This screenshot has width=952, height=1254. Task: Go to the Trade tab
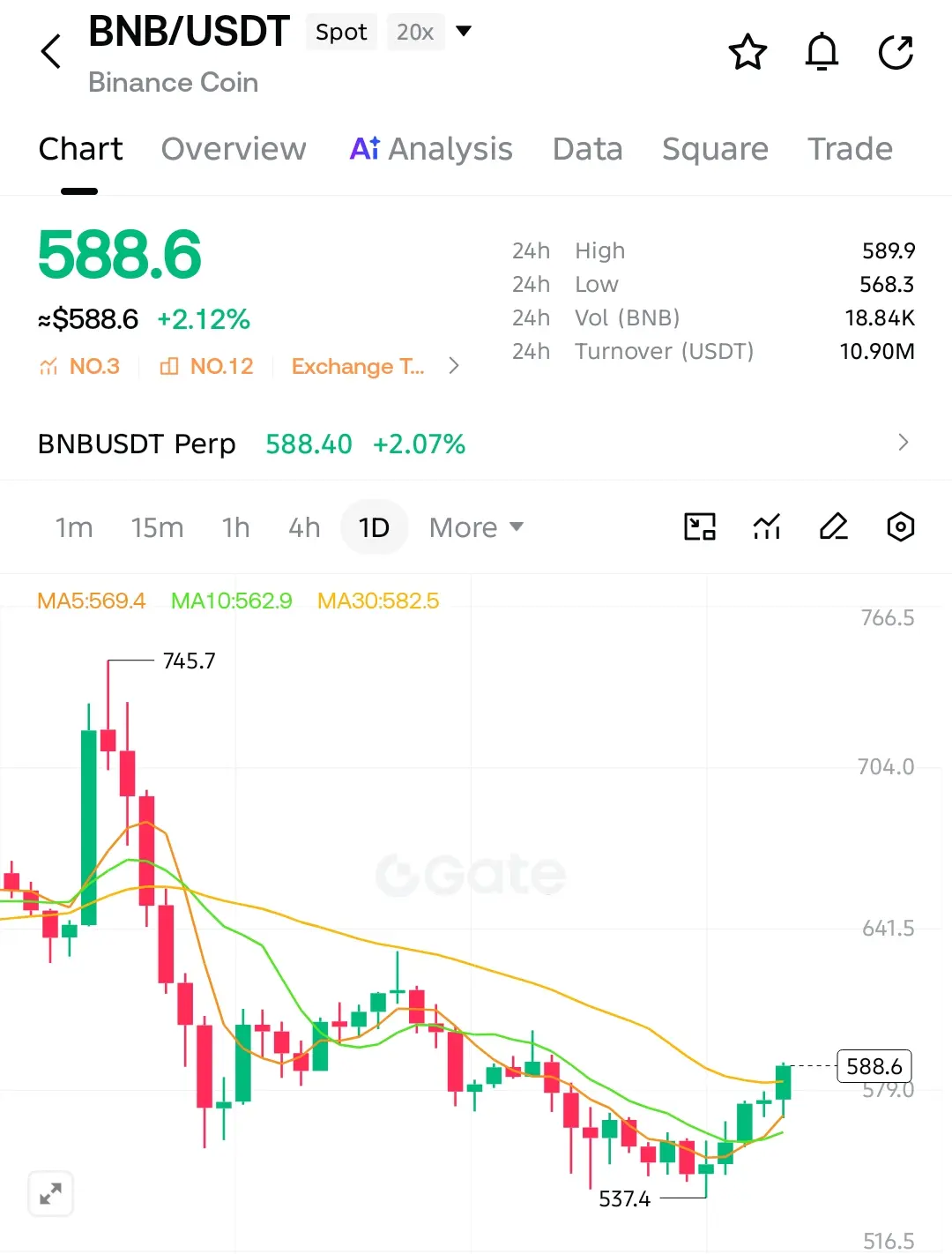[x=850, y=149]
